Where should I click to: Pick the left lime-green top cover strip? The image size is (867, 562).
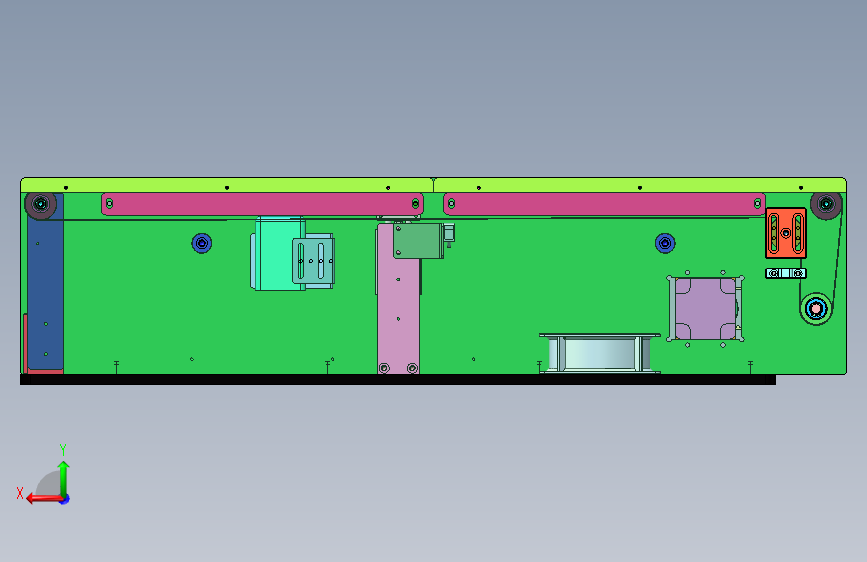(x=227, y=185)
